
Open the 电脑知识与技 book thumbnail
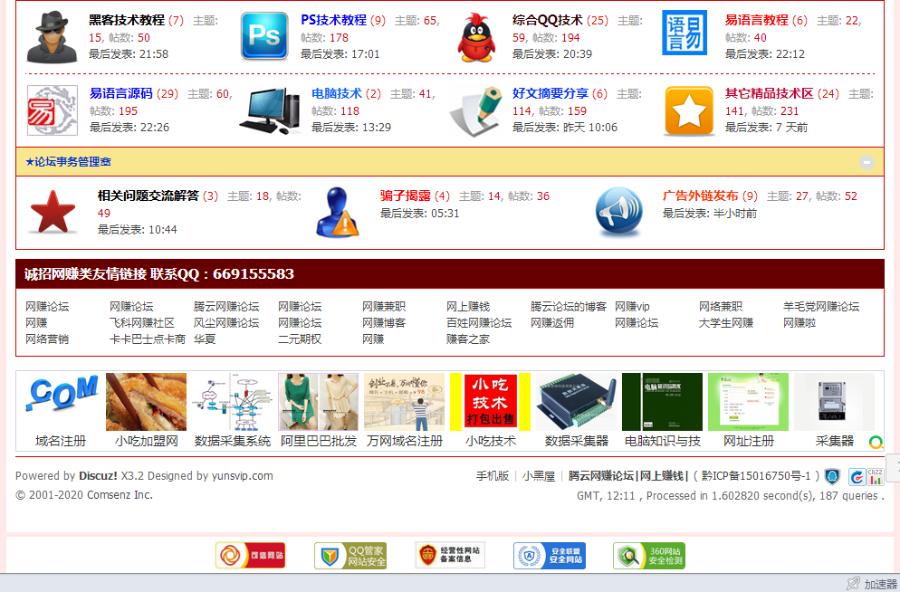pyautogui.click(x=662, y=402)
